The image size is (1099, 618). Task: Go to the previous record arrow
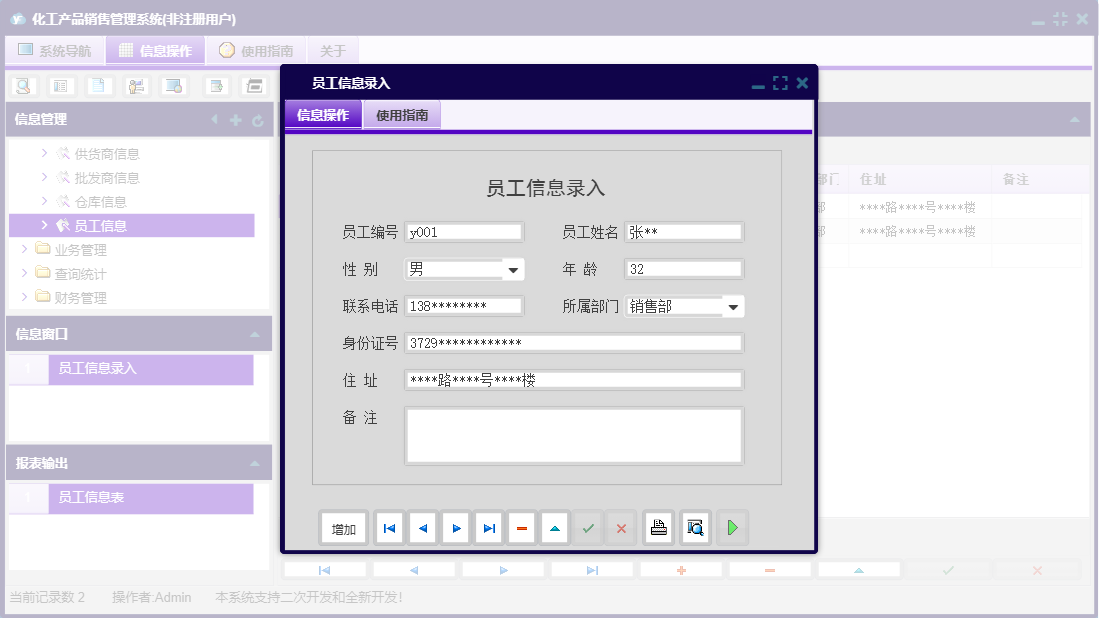click(x=422, y=527)
